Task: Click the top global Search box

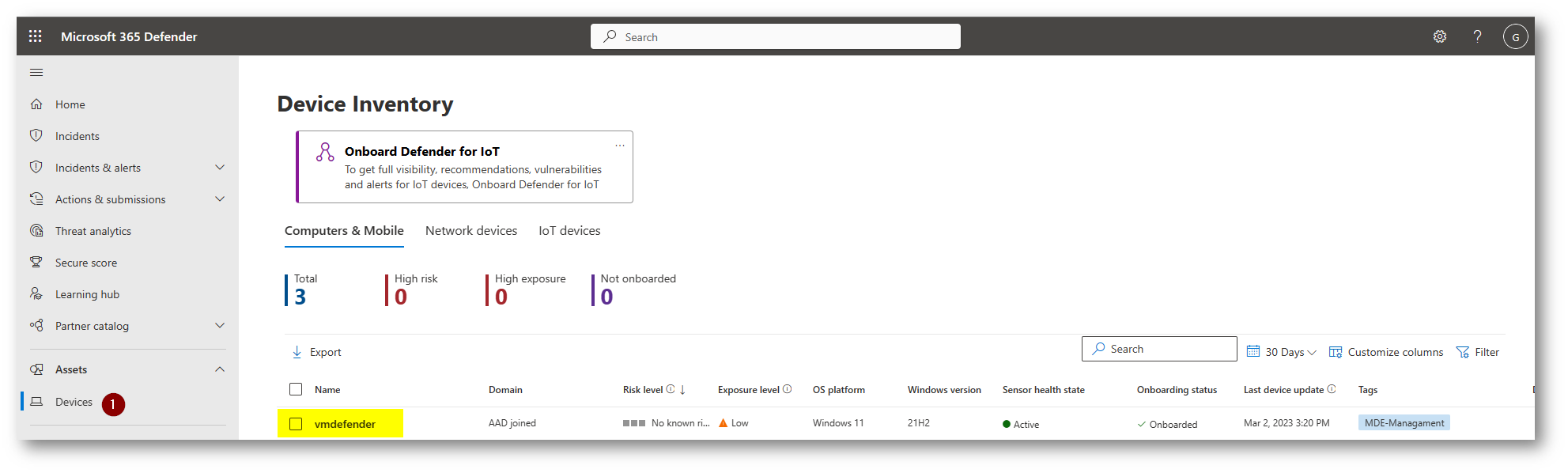Action: point(776,36)
